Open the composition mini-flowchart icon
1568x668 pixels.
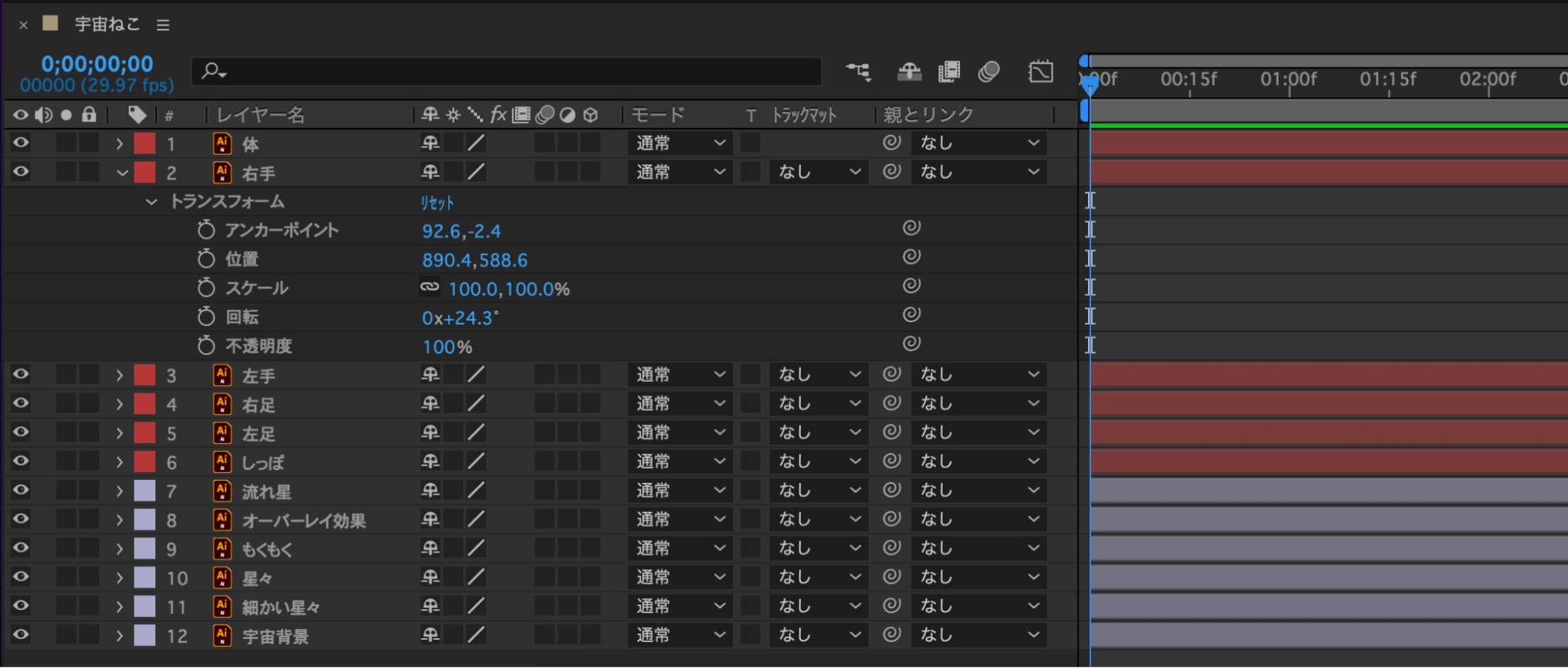(x=858, y=72)
